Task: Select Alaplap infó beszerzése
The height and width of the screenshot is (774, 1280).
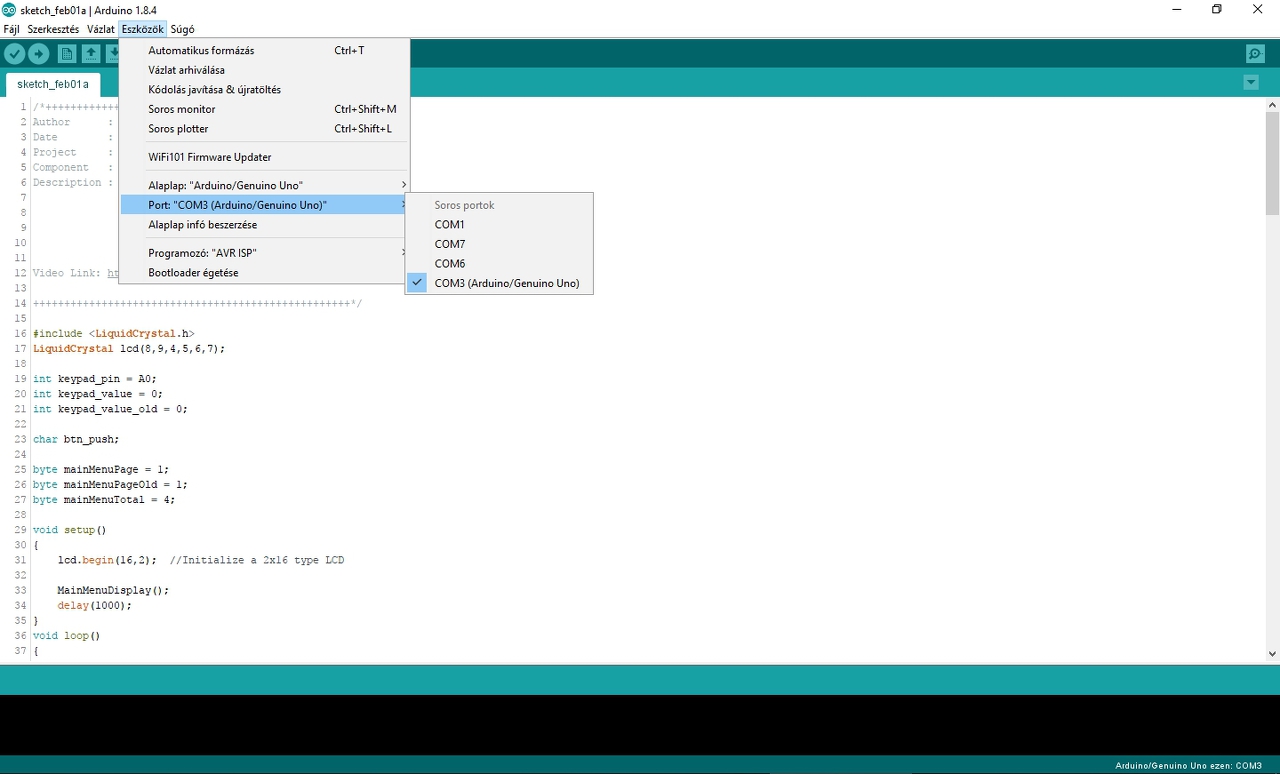Action: 264,224
